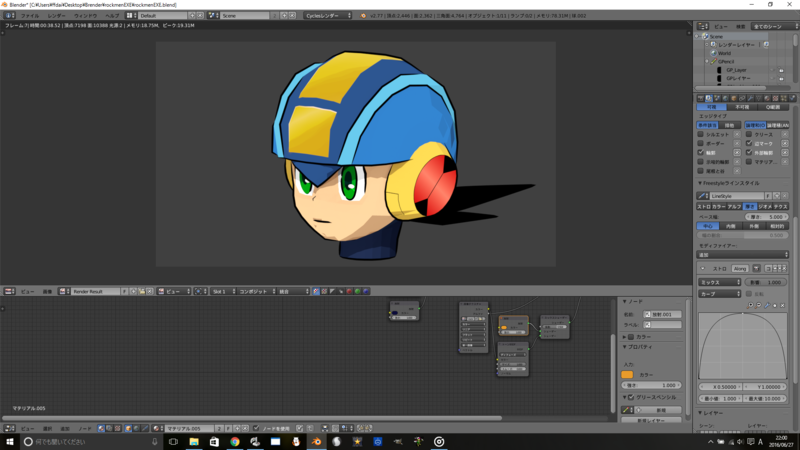
Task: Open the orange カラー input swatch
Action: point(627,374)
